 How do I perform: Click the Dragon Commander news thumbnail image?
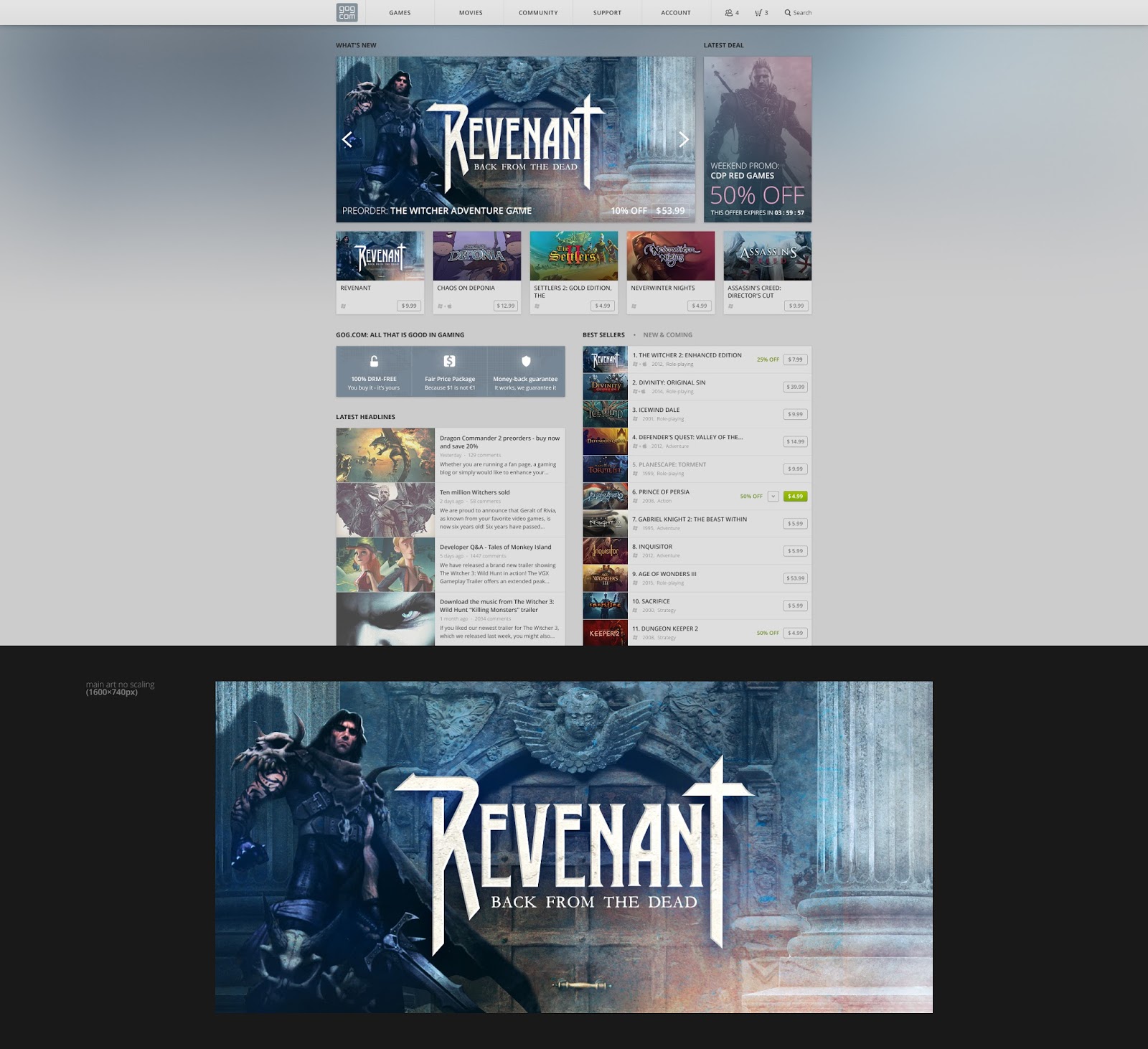pos(385,455)
